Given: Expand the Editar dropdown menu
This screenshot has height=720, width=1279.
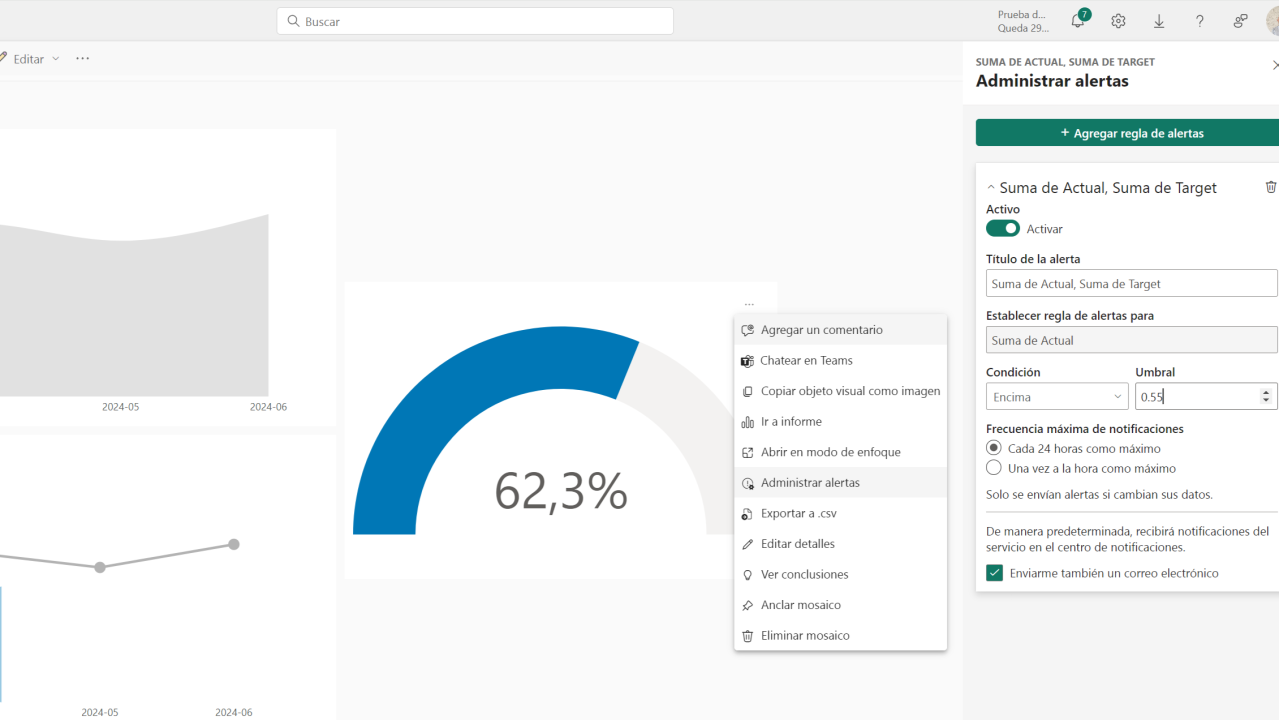Looking at the screenshot, I should click(x=55, y=59).
